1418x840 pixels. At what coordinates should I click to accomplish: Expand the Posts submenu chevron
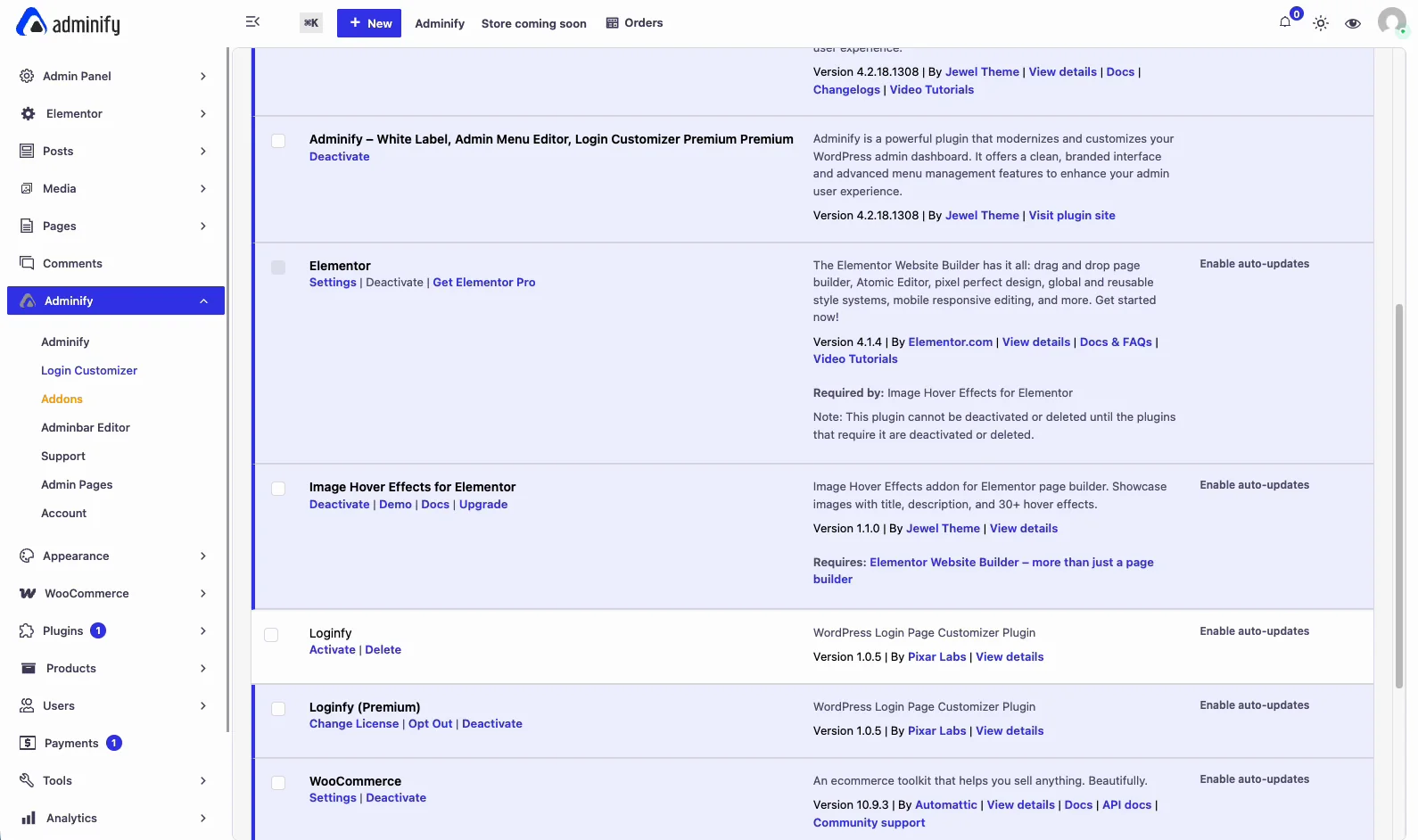pos(203,151)
